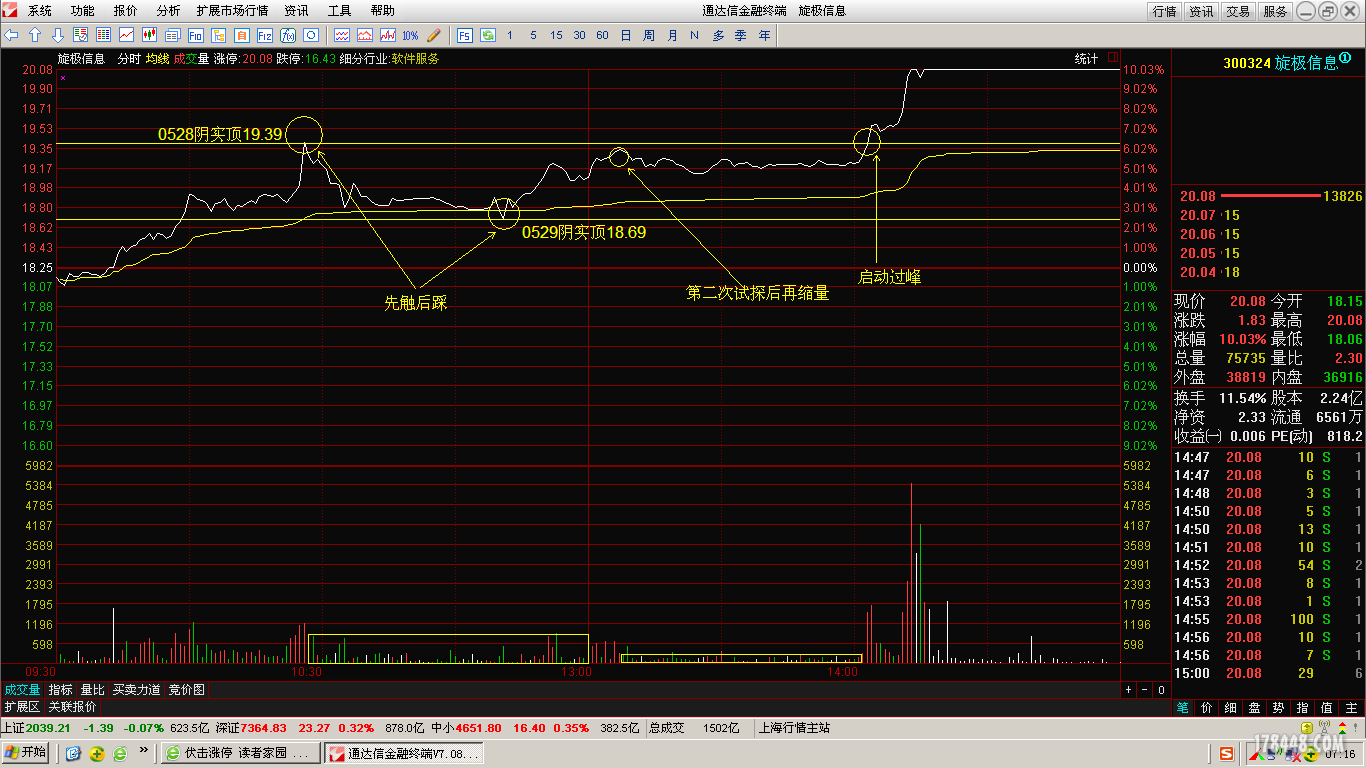This screenshot has width=1366, height=768.
Task: Click the 统计 button on chart
Action: click(1086, 58)
